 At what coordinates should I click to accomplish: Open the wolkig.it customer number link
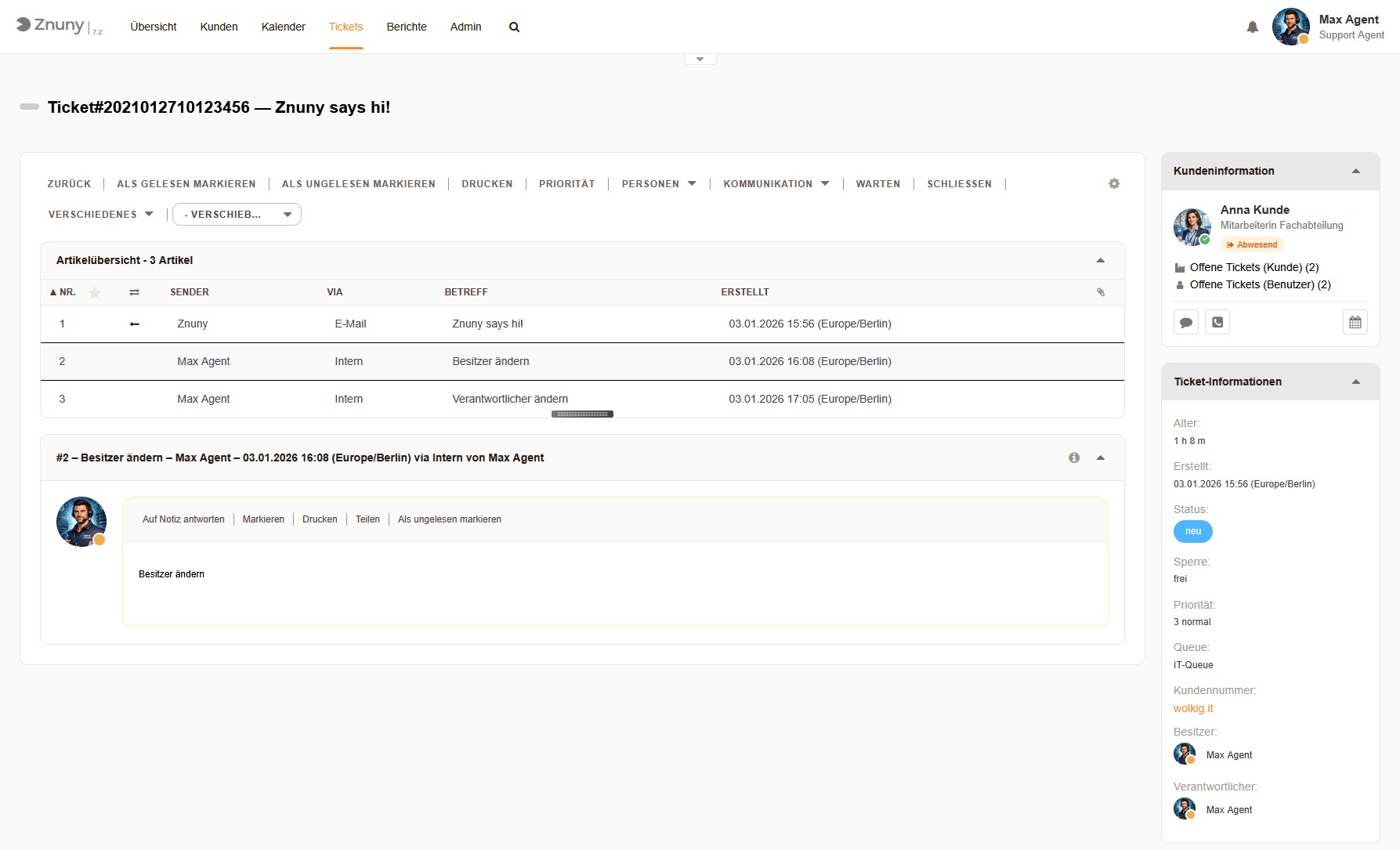(1192, 707)
